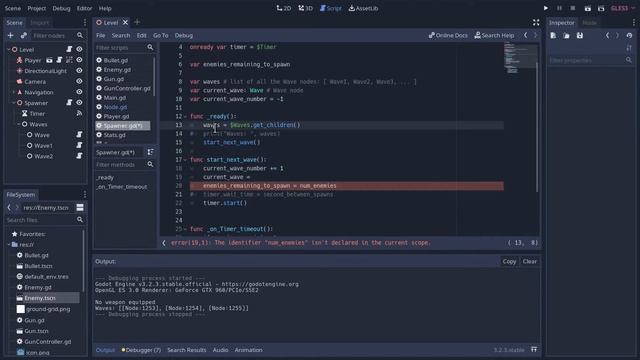Open the Project menu
This screenshot has height=360, width=640.
pyautogui.click(x=37, y=8)
